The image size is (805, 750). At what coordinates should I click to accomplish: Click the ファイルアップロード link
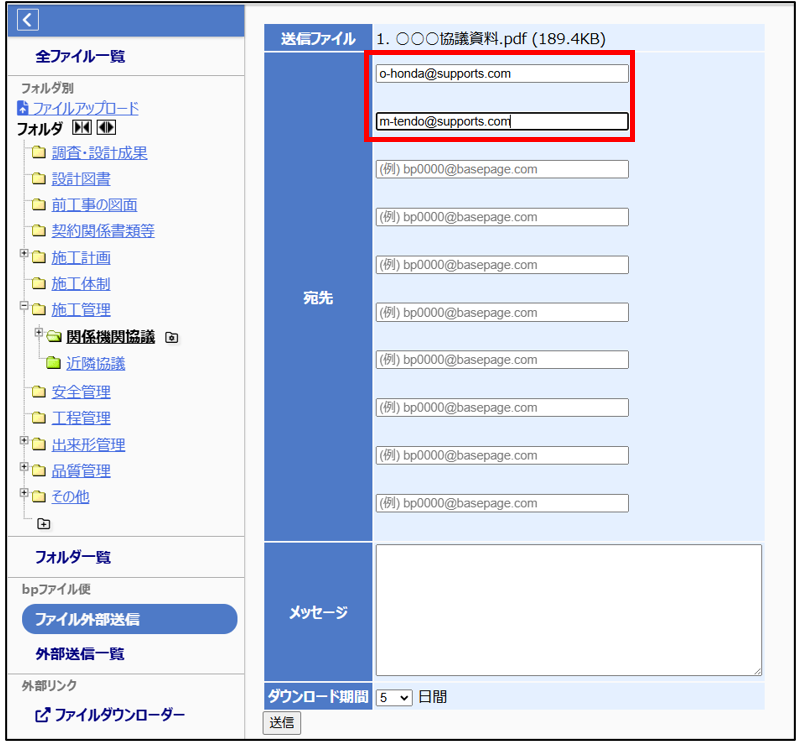click(x=85, y=108)
